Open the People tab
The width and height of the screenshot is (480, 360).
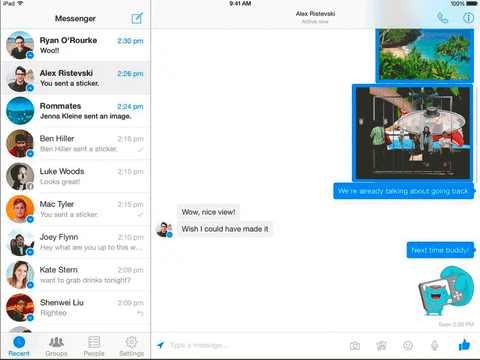pos(94,346)
